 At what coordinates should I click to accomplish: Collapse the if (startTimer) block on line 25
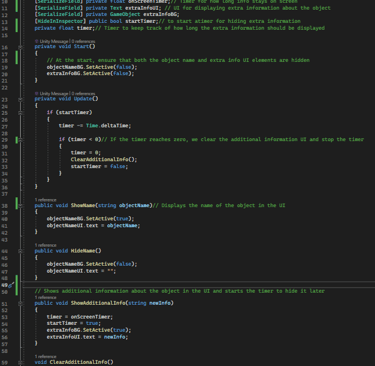[20, 113]
